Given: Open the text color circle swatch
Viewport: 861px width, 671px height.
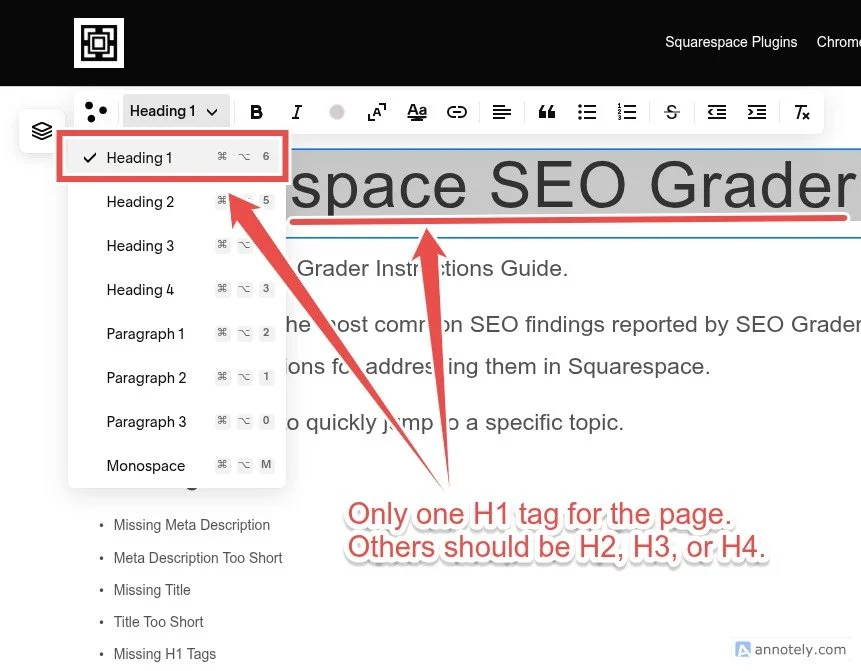Looking at the screenshot, I should 337,112.
